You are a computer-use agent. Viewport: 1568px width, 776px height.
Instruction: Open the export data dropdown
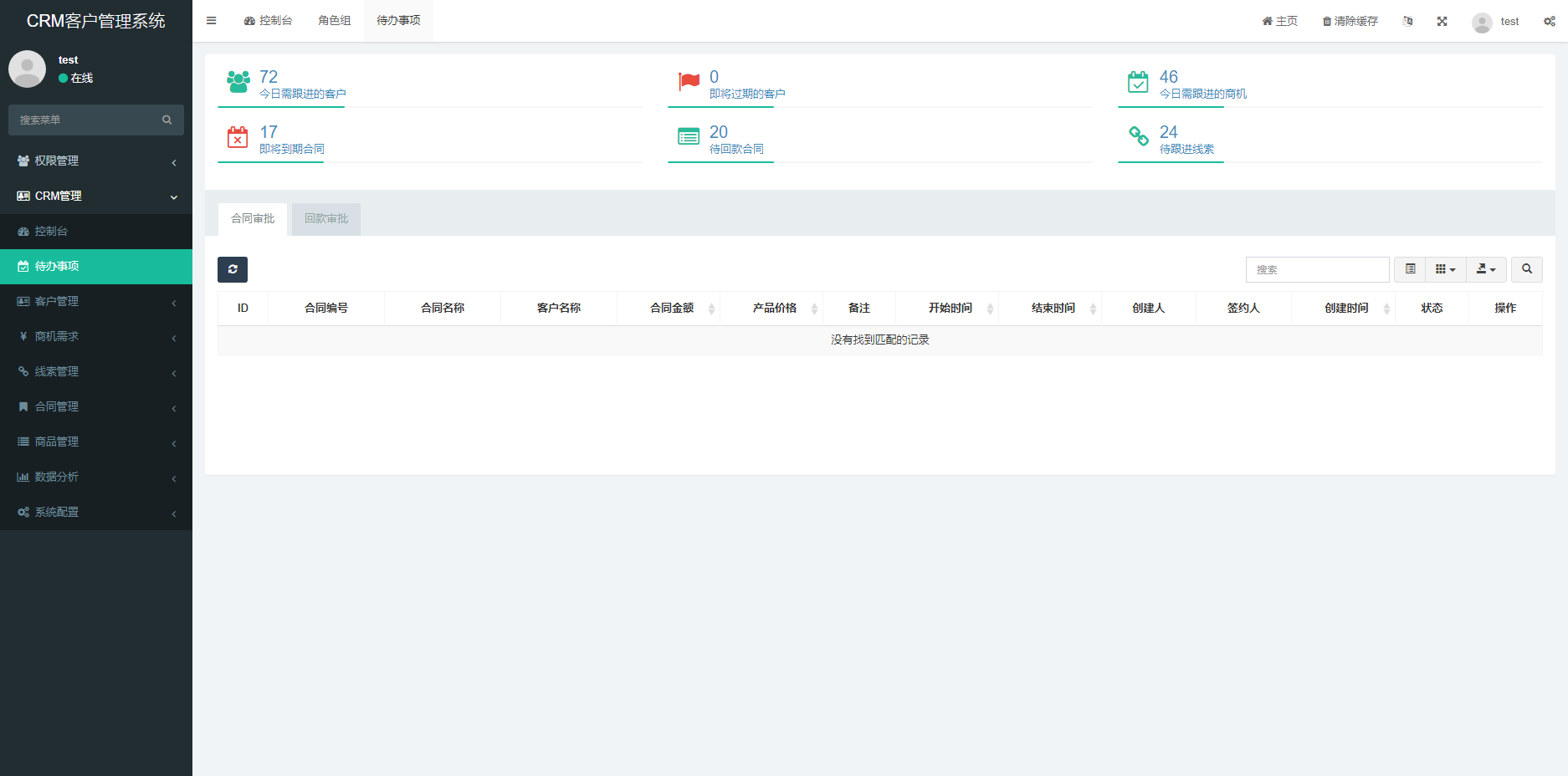1486,269
